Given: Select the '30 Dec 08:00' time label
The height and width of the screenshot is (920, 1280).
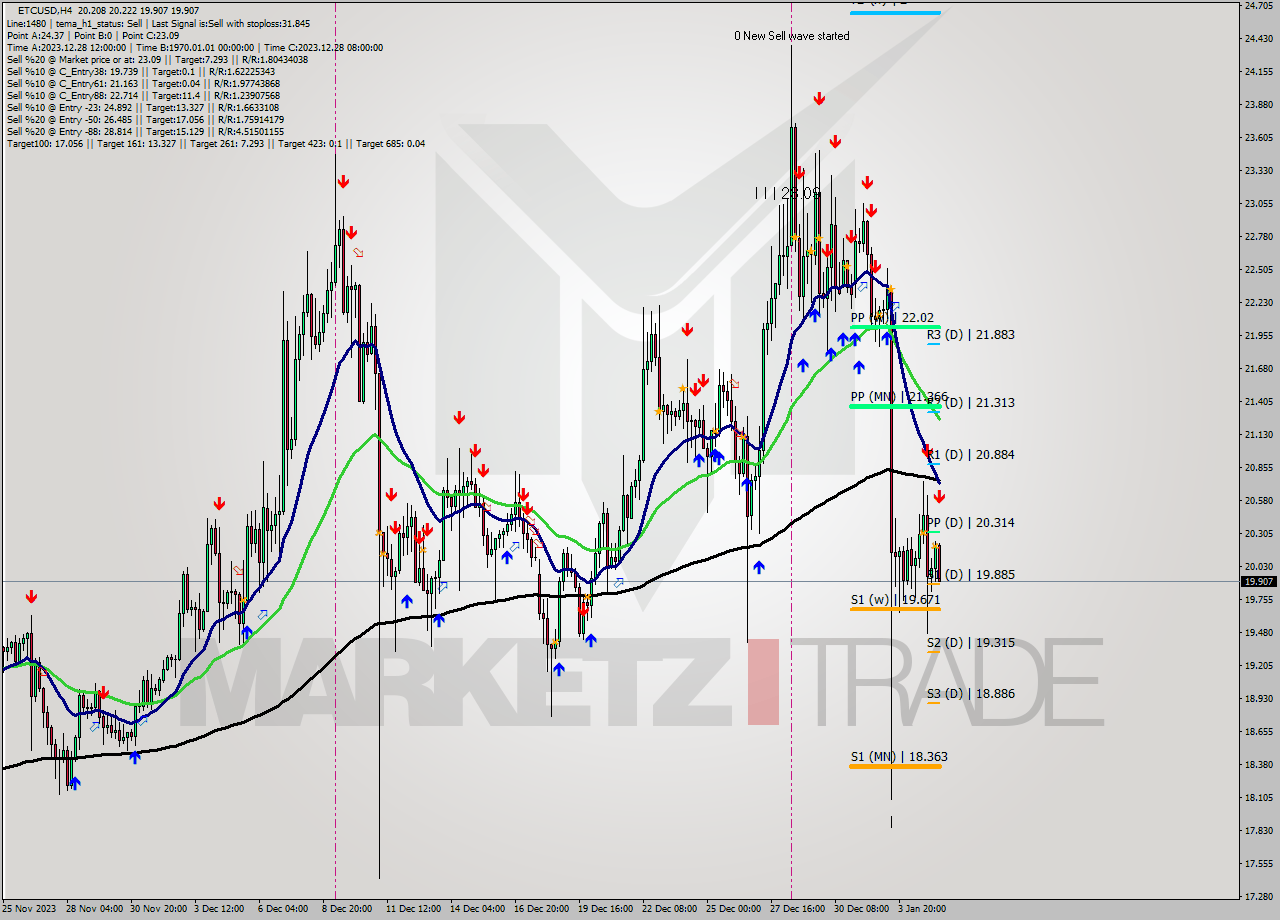Looking at the screenshot, I should (x=861, y=909).
